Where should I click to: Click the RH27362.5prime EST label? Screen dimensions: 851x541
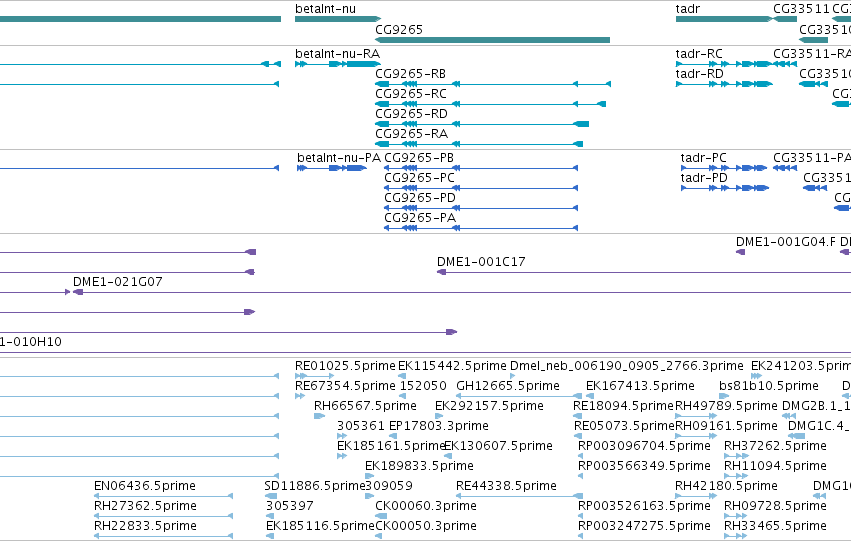point(145,507)
